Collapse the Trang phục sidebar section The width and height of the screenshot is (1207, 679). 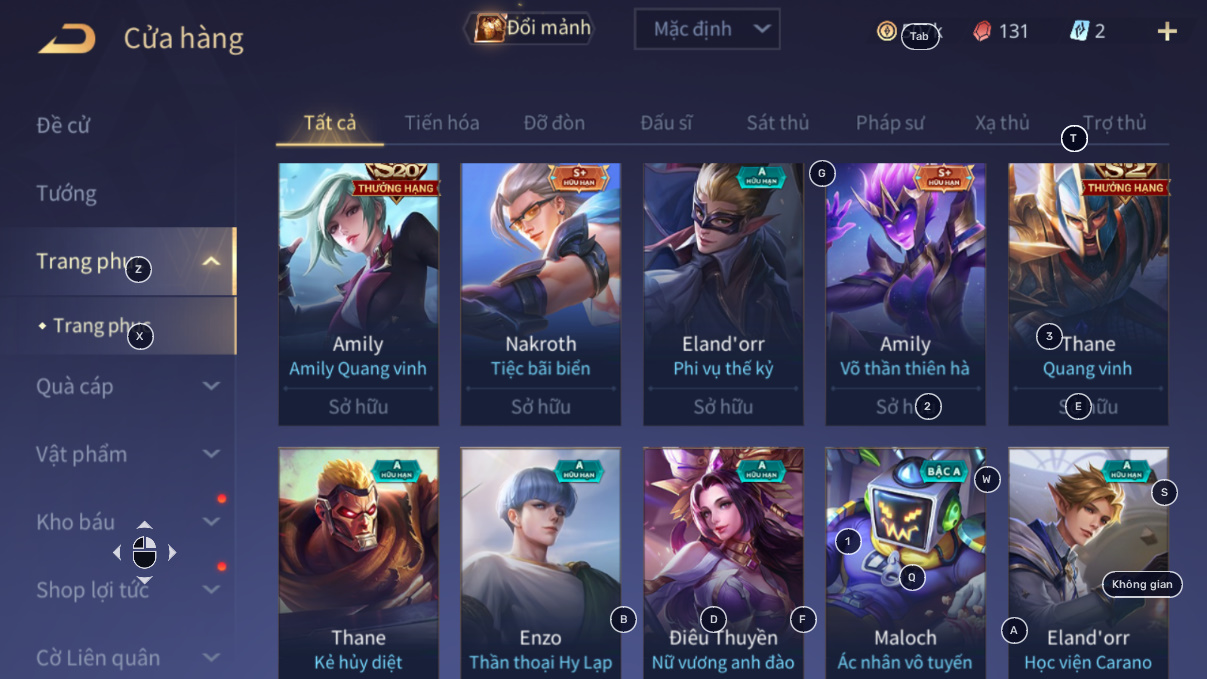tap(211, 262)
